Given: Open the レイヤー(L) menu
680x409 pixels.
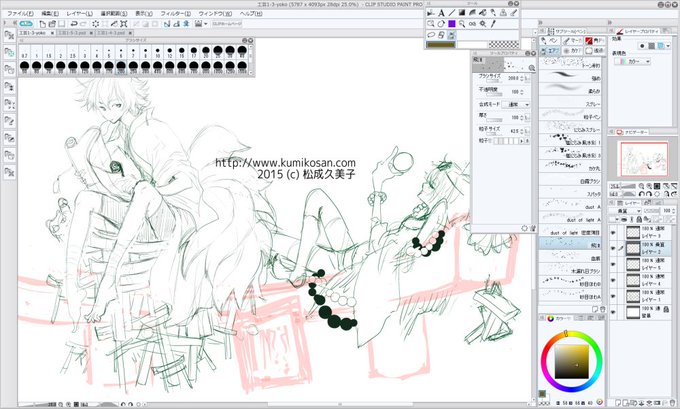Looking at the screenshot, I should pos(79,14).
